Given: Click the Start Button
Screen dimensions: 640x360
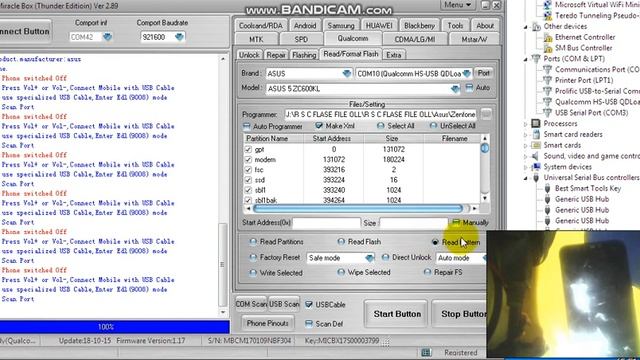Looking at the screenshot, I should (x=397, y=314).
